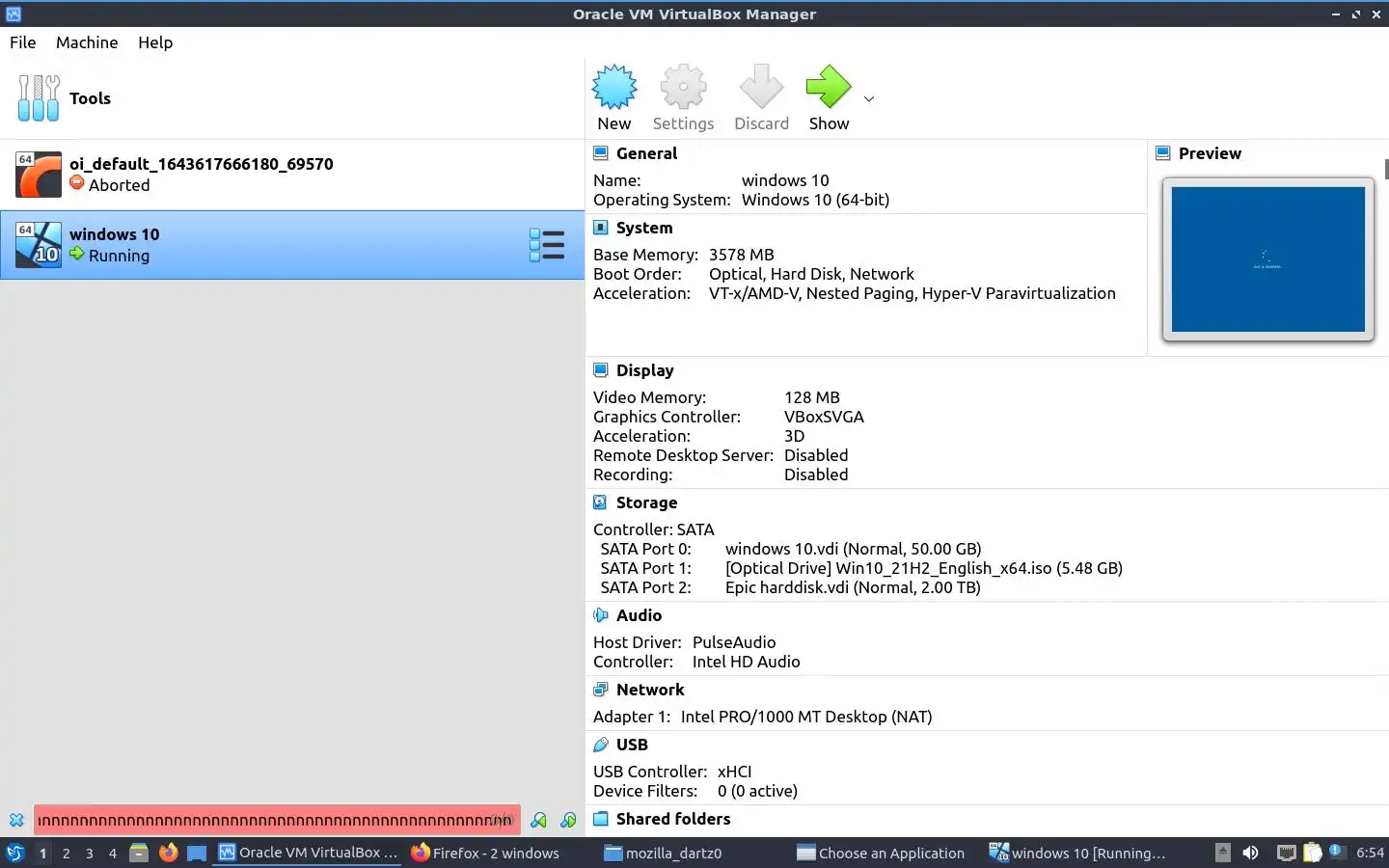Click the Discard saved state icon

pos(761,88)
